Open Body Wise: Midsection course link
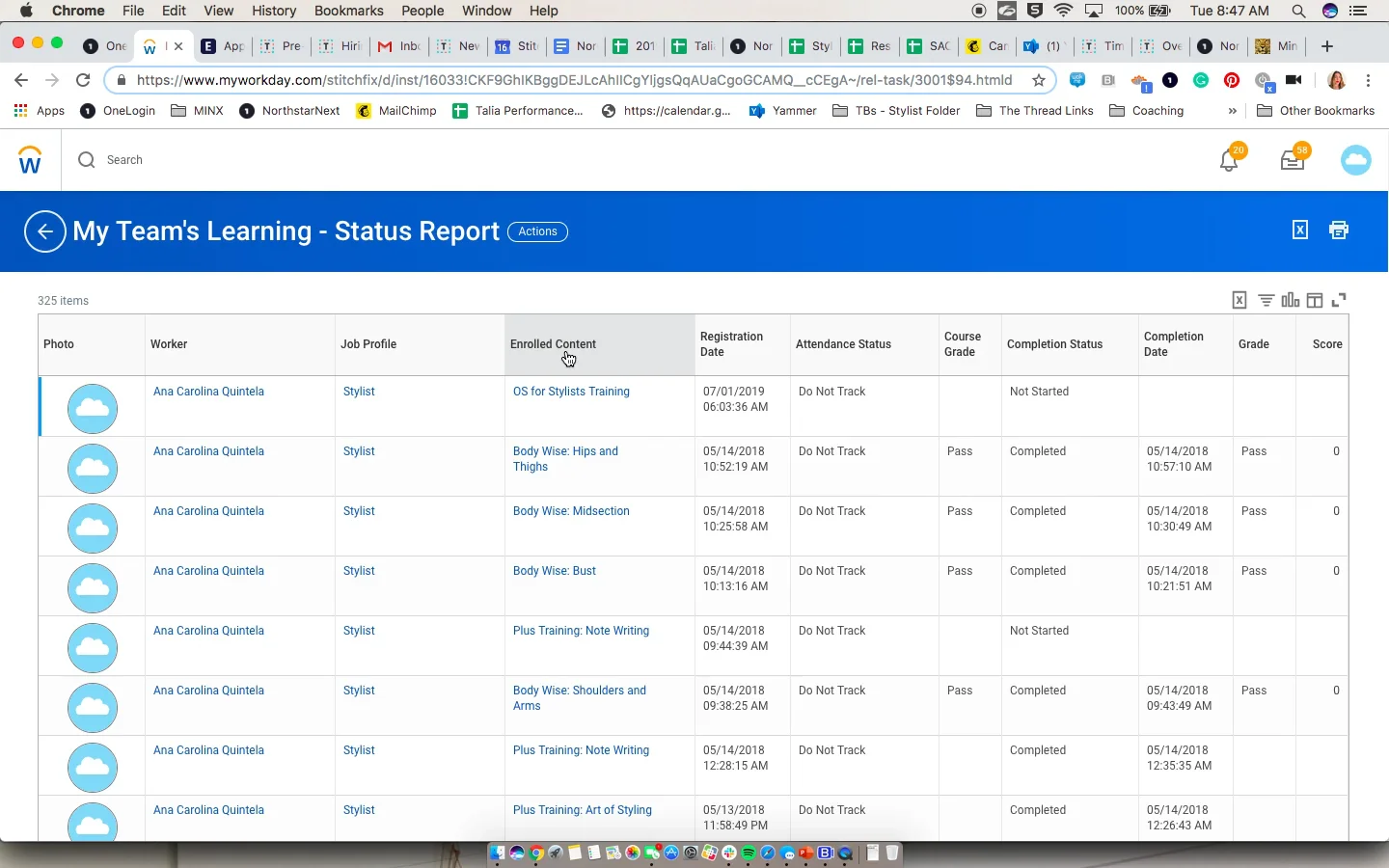The height and width of the screenshot is (868, 1389). 571,511
